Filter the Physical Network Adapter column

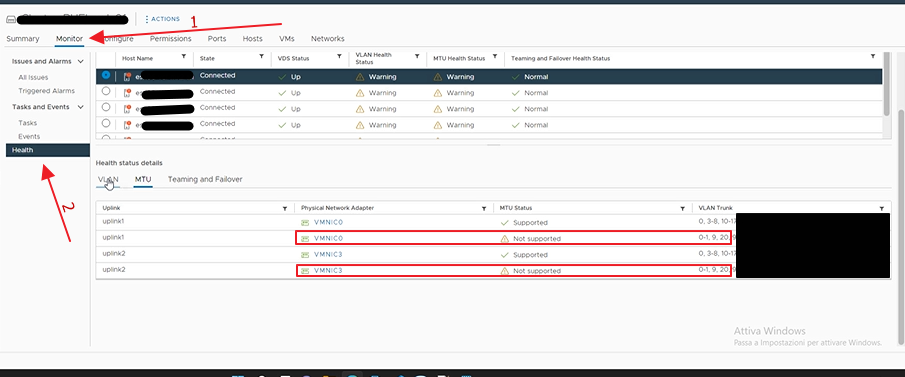point(484,208)
